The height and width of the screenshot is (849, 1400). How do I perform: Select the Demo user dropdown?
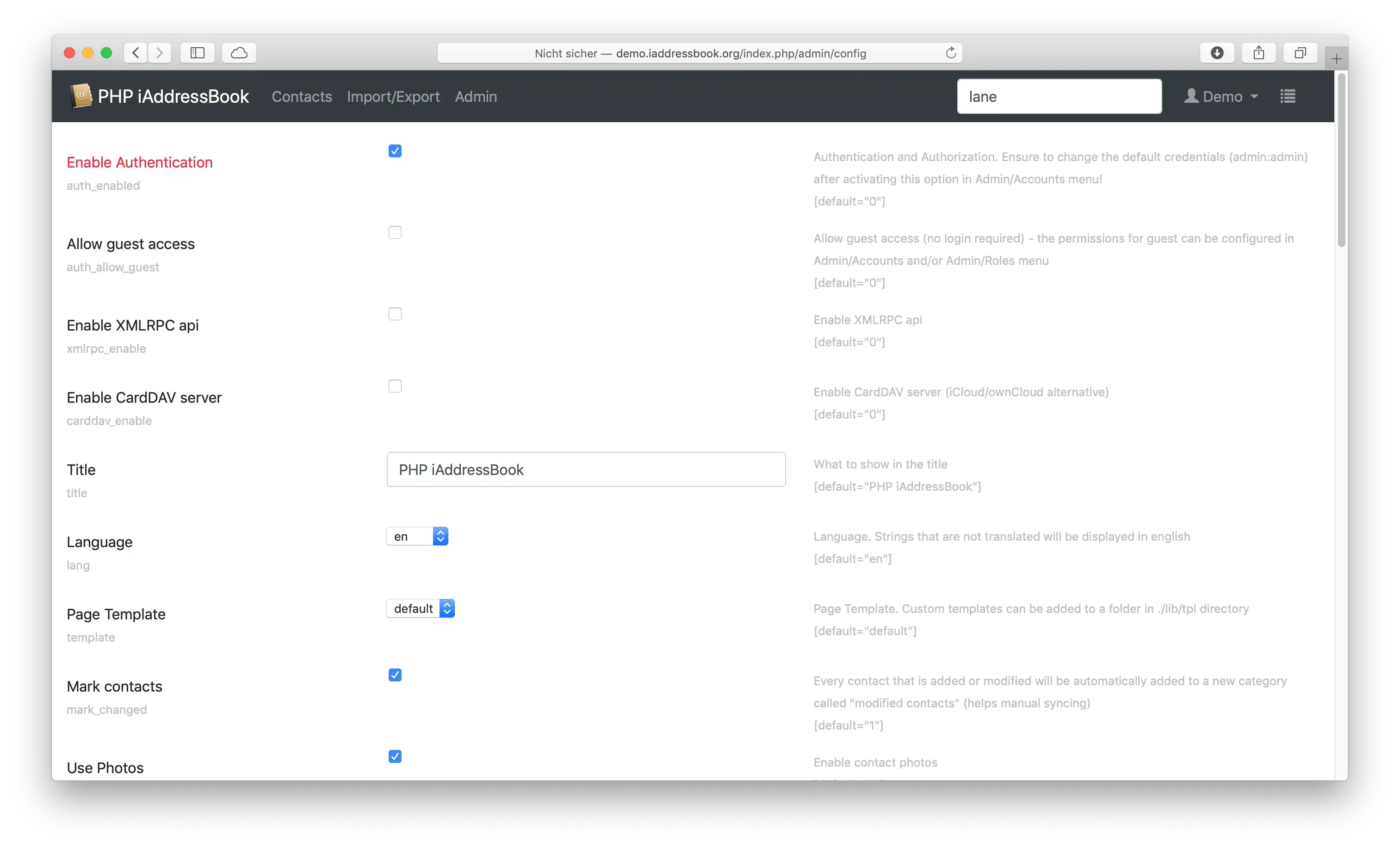(x=1220, y=96)
